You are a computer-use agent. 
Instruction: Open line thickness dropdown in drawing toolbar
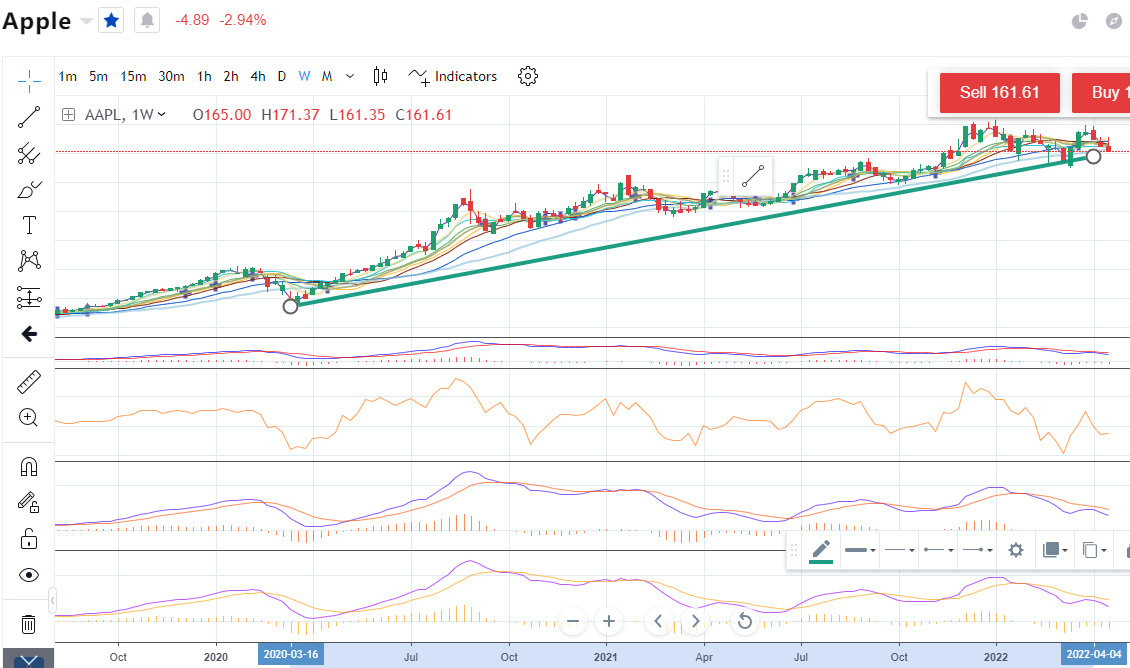[860, 550]
